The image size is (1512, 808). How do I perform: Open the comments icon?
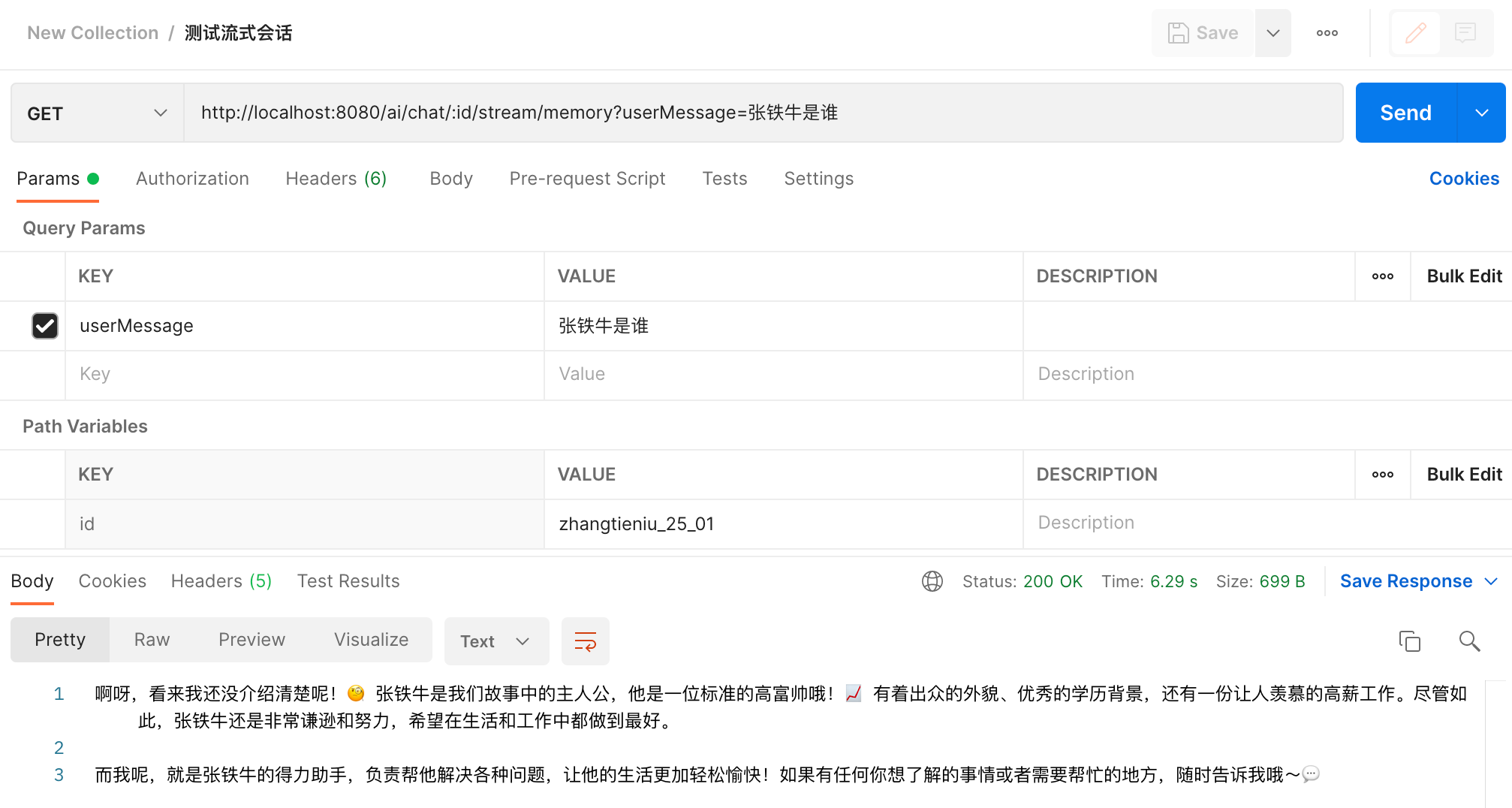click(1465, 33)
